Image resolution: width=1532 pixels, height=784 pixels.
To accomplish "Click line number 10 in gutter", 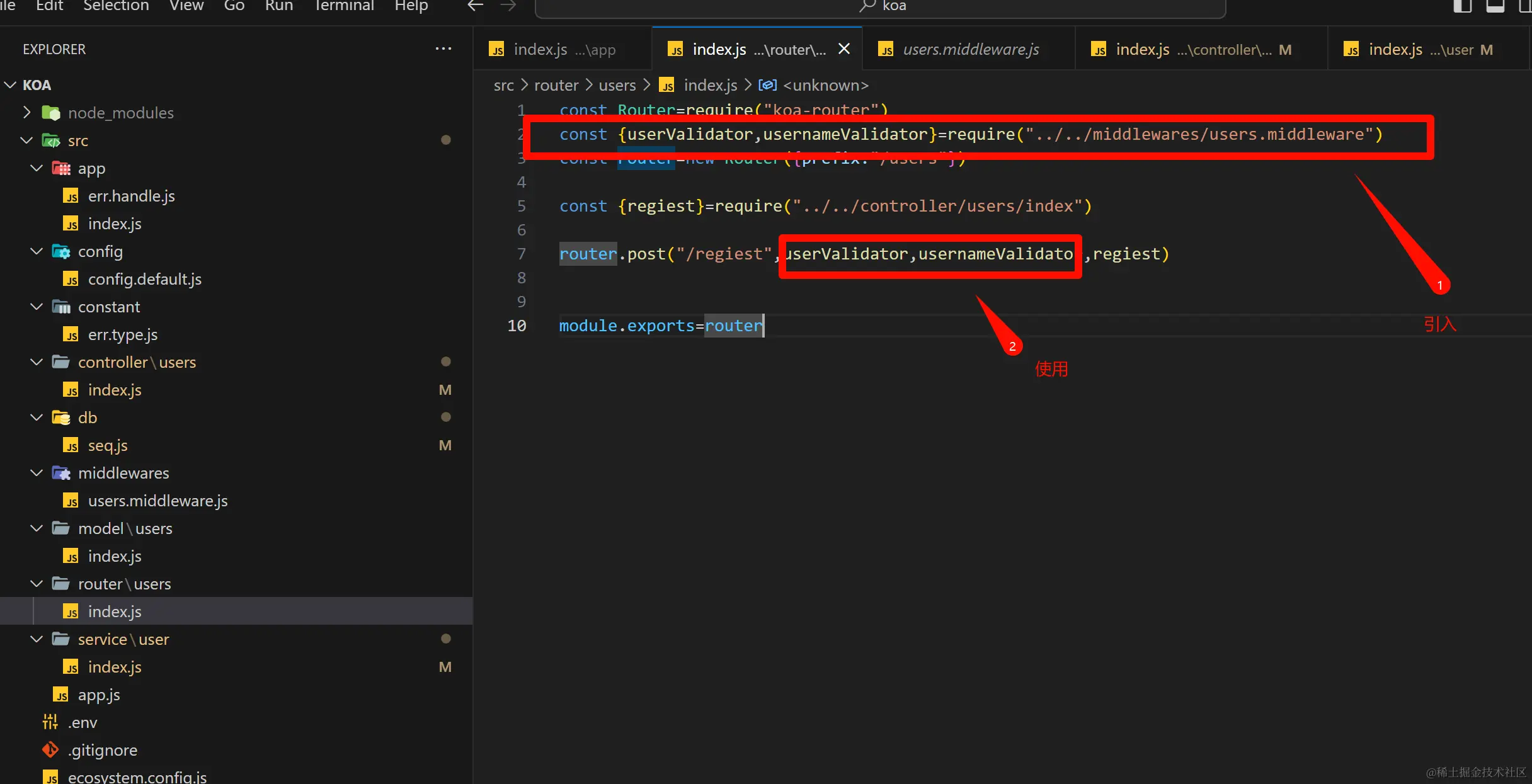I will tap(517, 326).
